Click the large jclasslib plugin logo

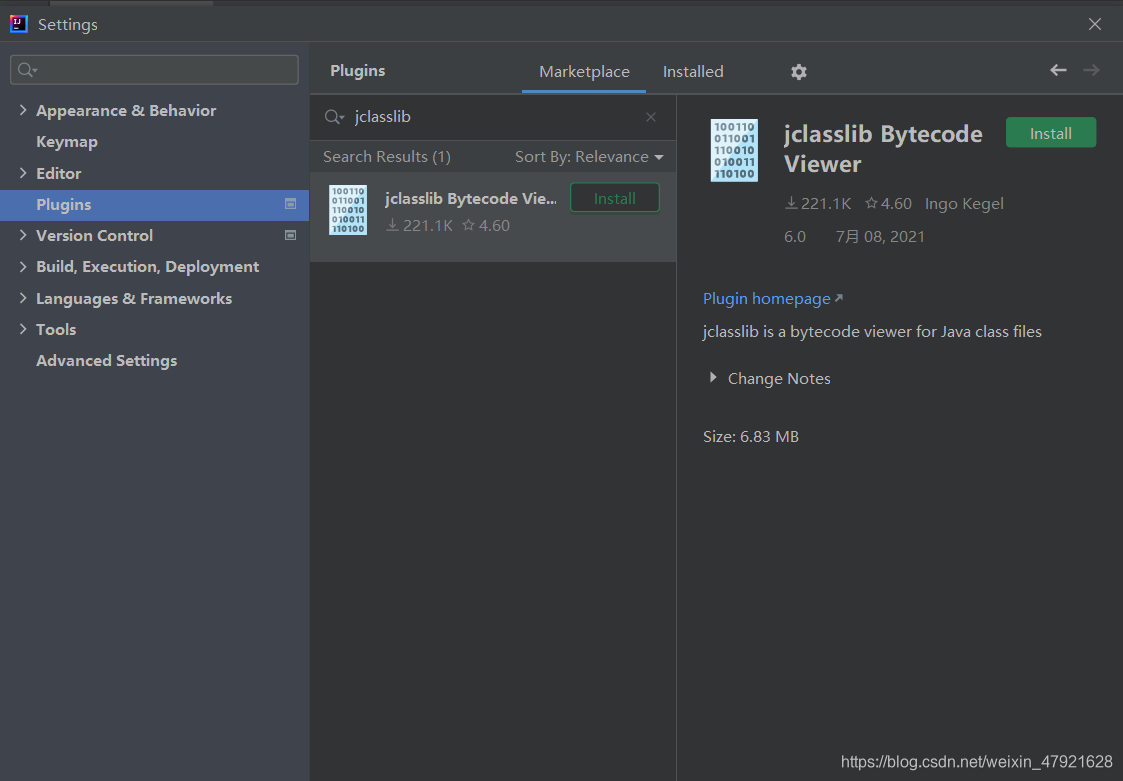(x=734, y=150)
